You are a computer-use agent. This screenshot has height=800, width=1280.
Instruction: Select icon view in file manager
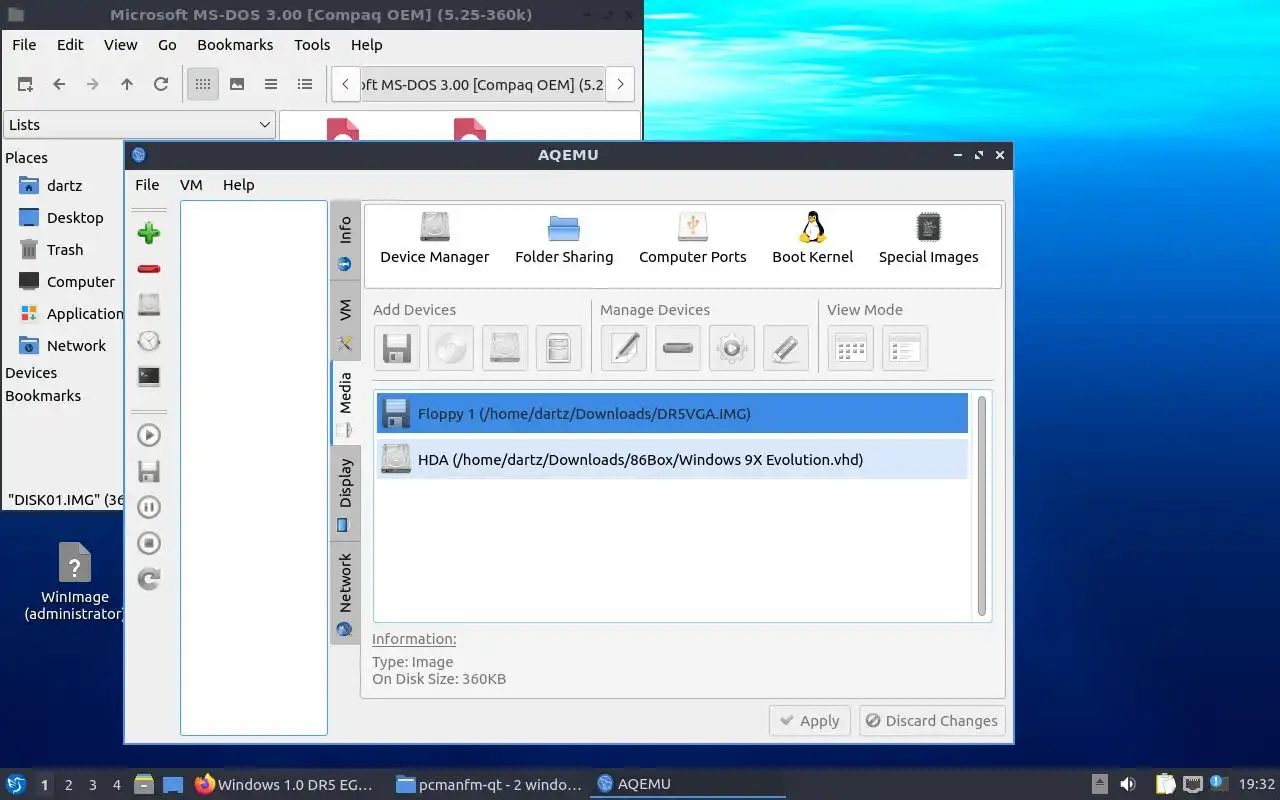pyautogui.click(x=203, y=85)
